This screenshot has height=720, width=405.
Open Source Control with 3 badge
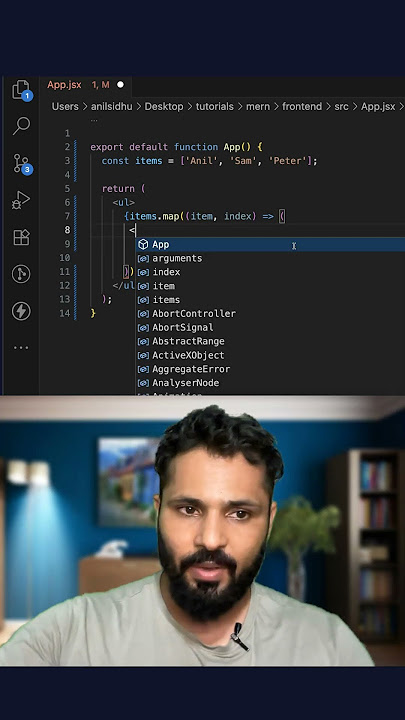click(x=21, y=163)
